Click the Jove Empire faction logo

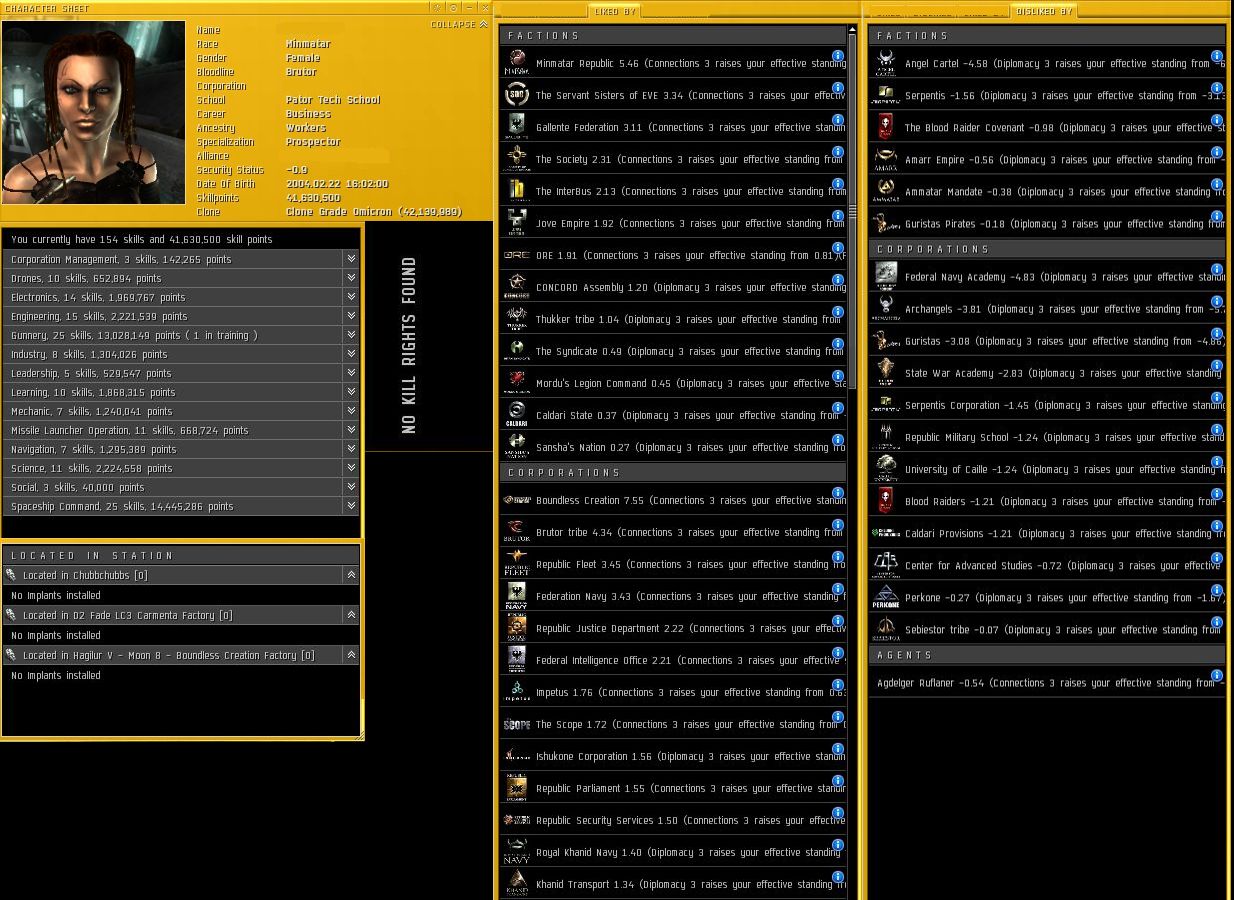coord(516,223)
